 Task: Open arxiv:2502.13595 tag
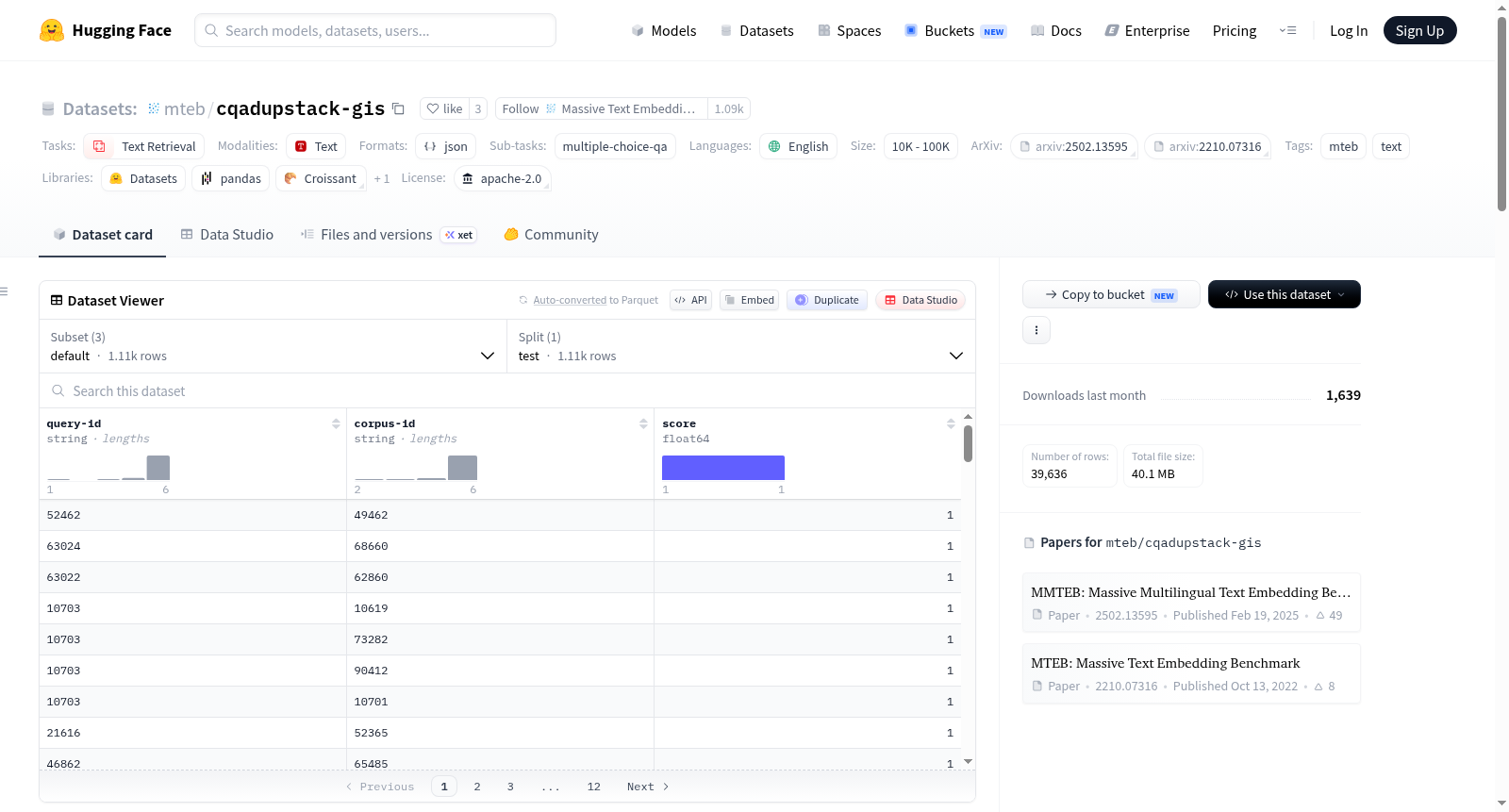tap(1074, 146)
